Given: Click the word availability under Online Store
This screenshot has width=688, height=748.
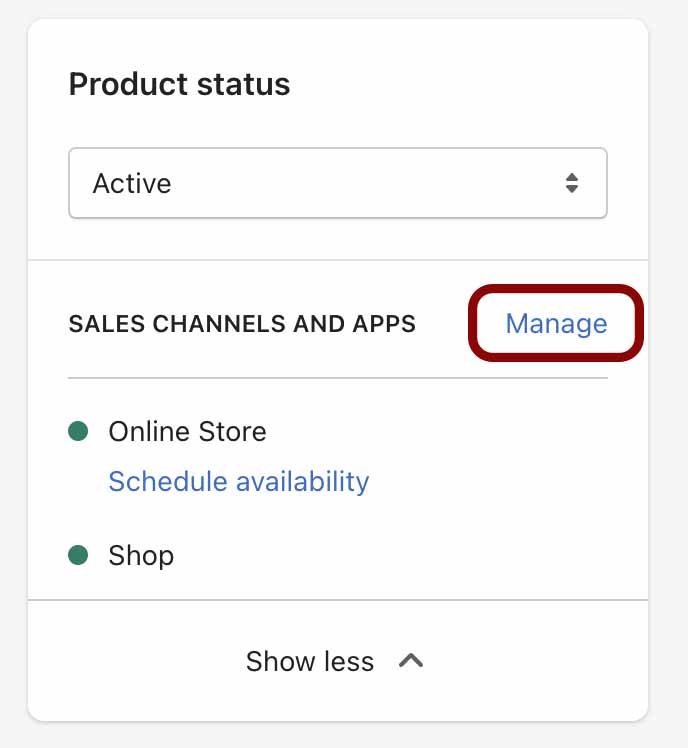Looking at the screenshot, I should [x=303, y=482].
